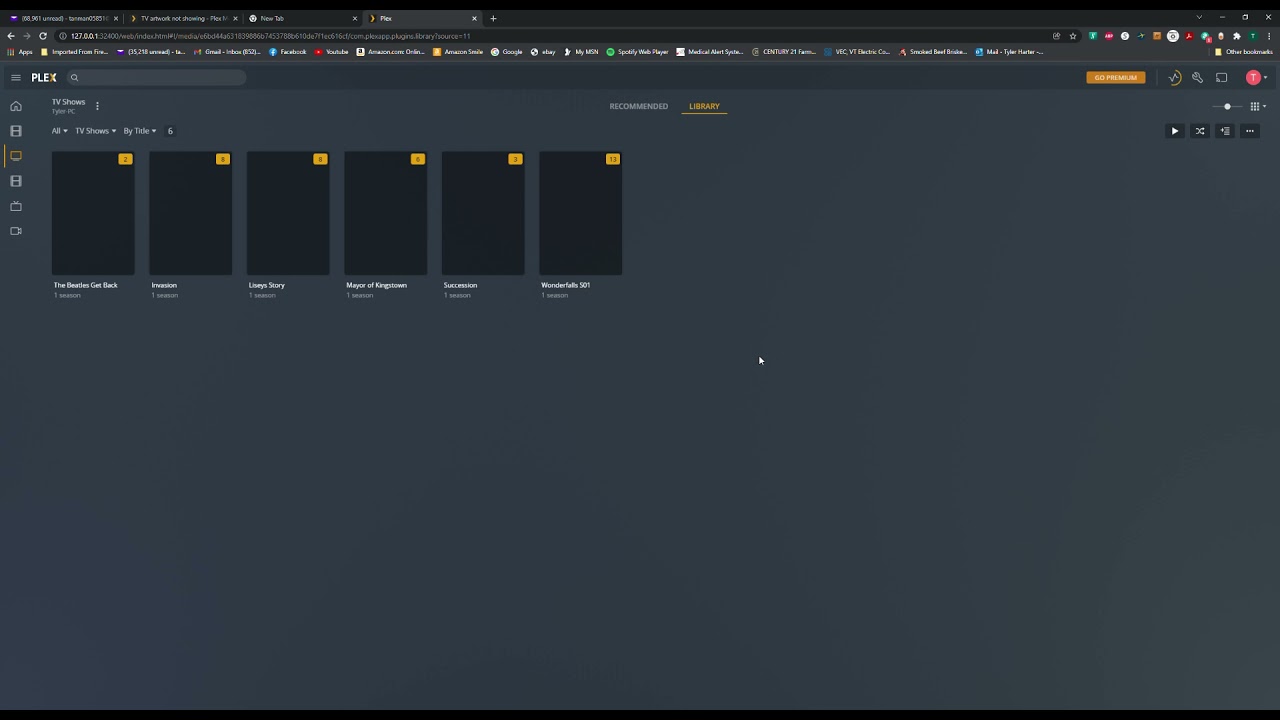Image resolution: width=1280 pixels, height=720 pixels.
Task: Click the Plex search field
Action: pyautogui.click(x=155, y=77)
